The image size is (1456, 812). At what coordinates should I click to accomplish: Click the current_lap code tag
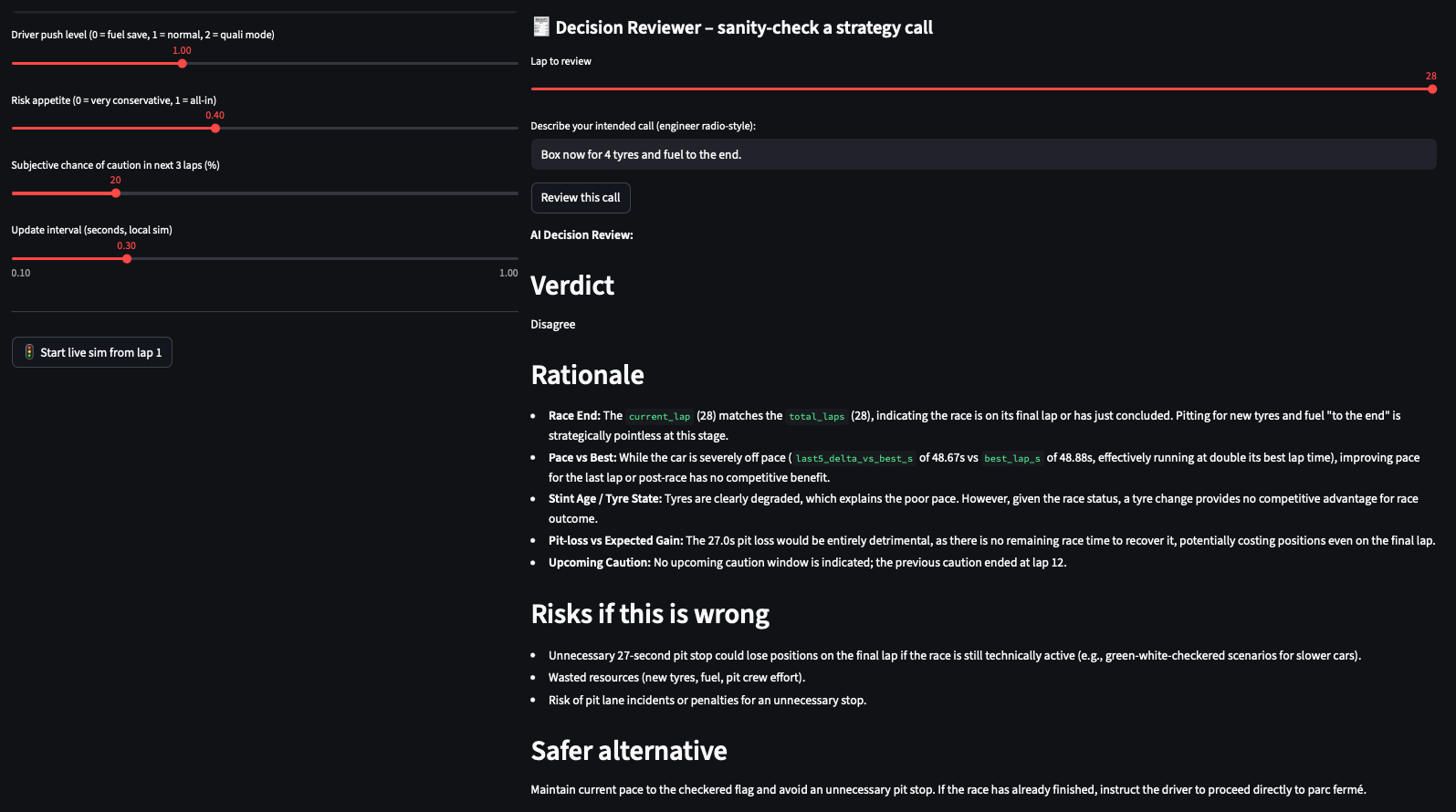[659, 416]
